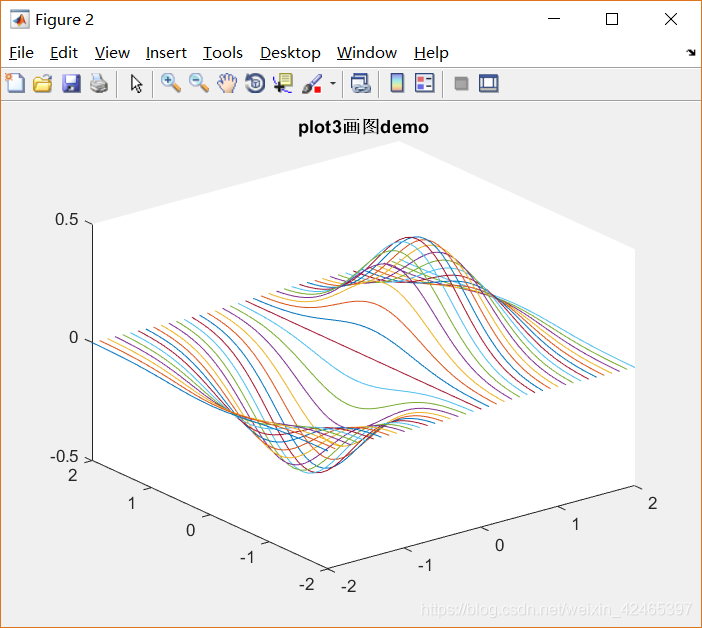
Task: Enable the Rotate 3D tool
Action: point(255,84)
